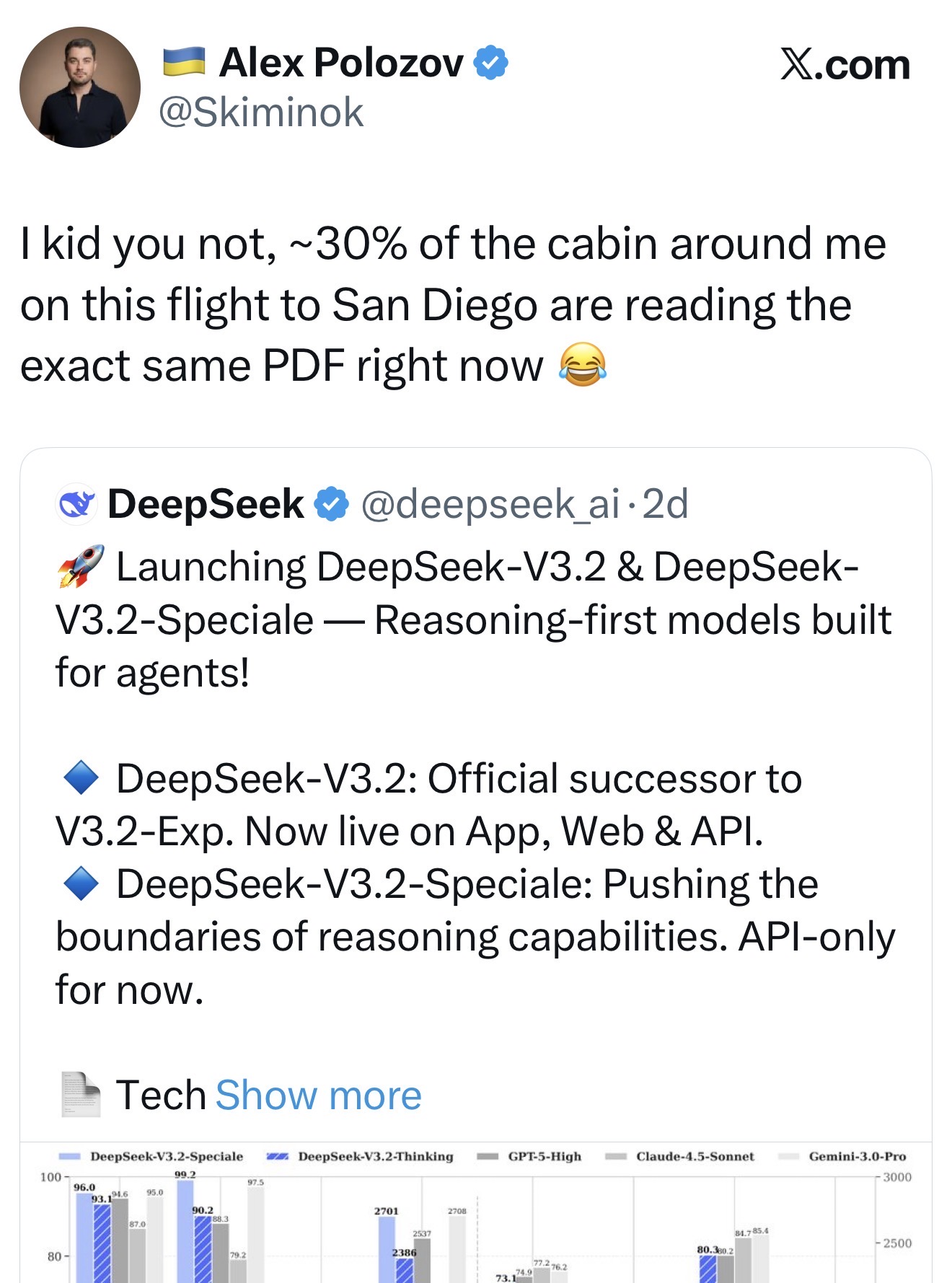Click the laughing-crying emoji
The image size is (952, 1283).
(582, 365)
